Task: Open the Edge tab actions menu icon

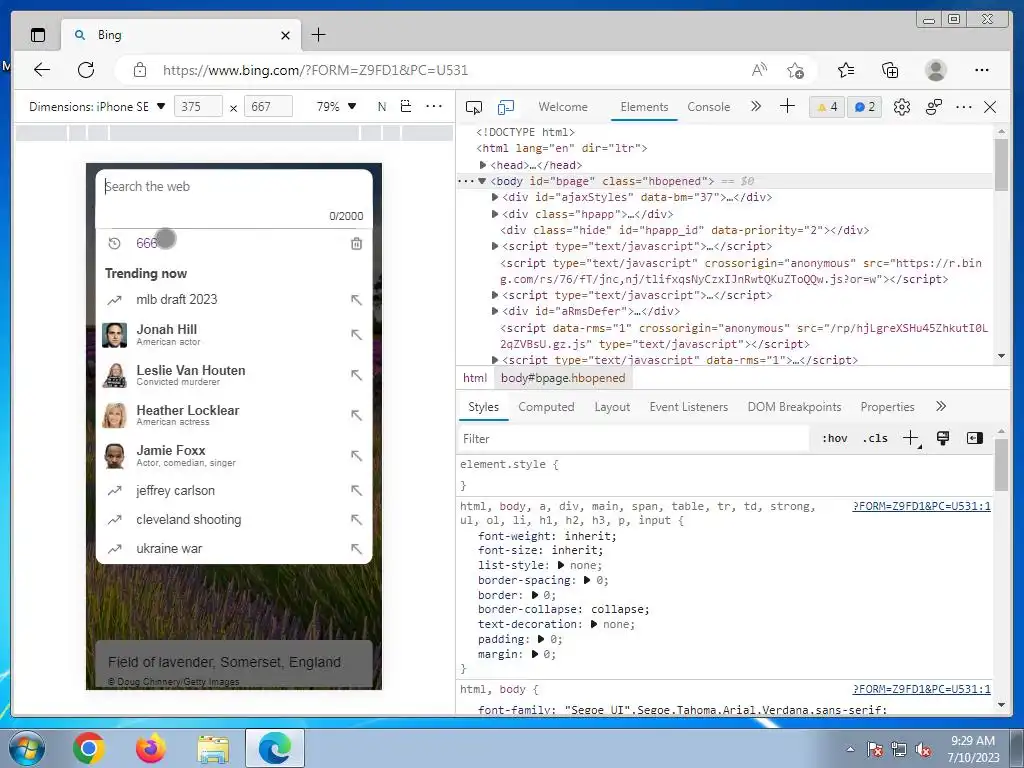Action: (38, 35)
